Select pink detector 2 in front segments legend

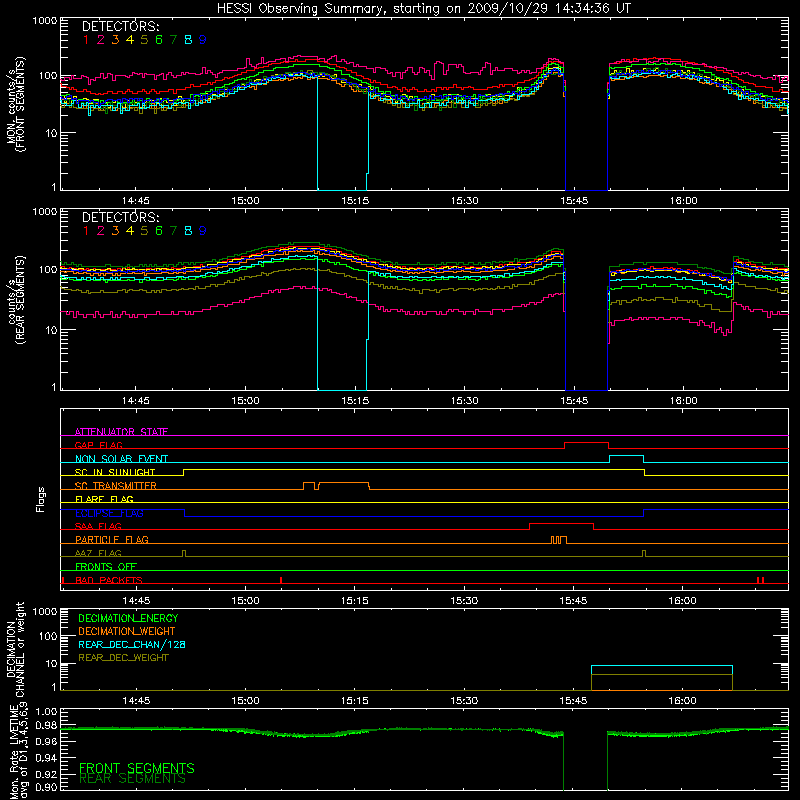point(101,40)
